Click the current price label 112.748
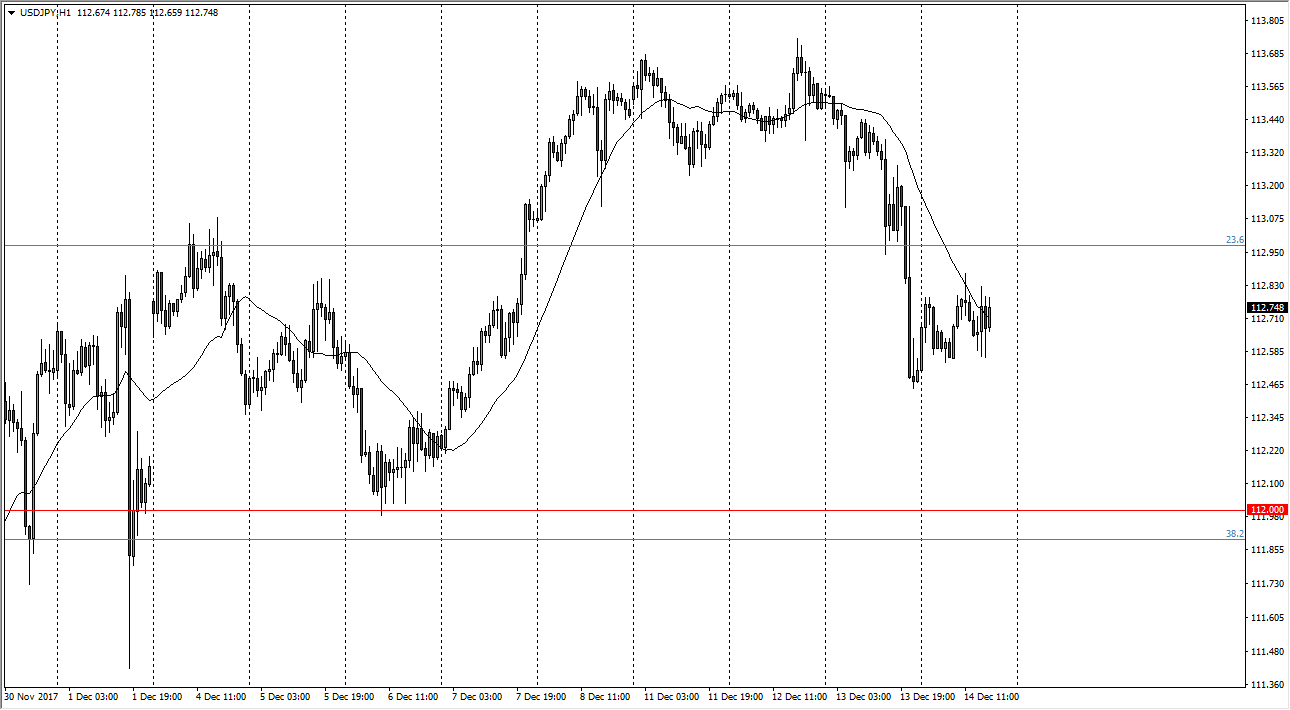The width and height of the screenshot is (1290, 710). 1267,307
